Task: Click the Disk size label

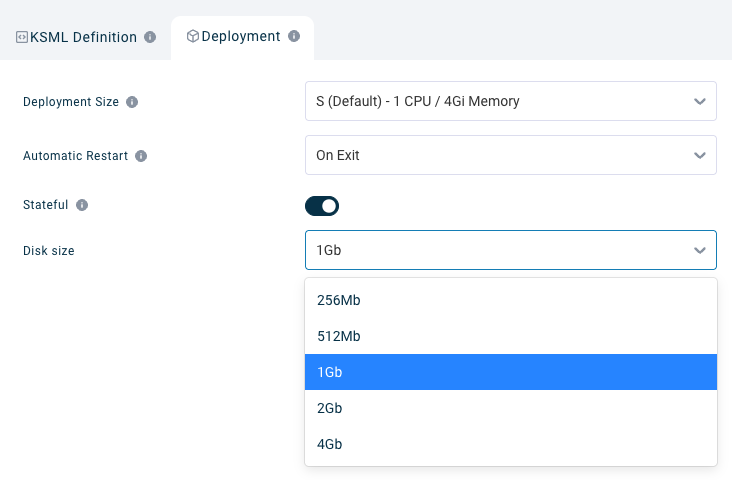Action: [48, 251]
